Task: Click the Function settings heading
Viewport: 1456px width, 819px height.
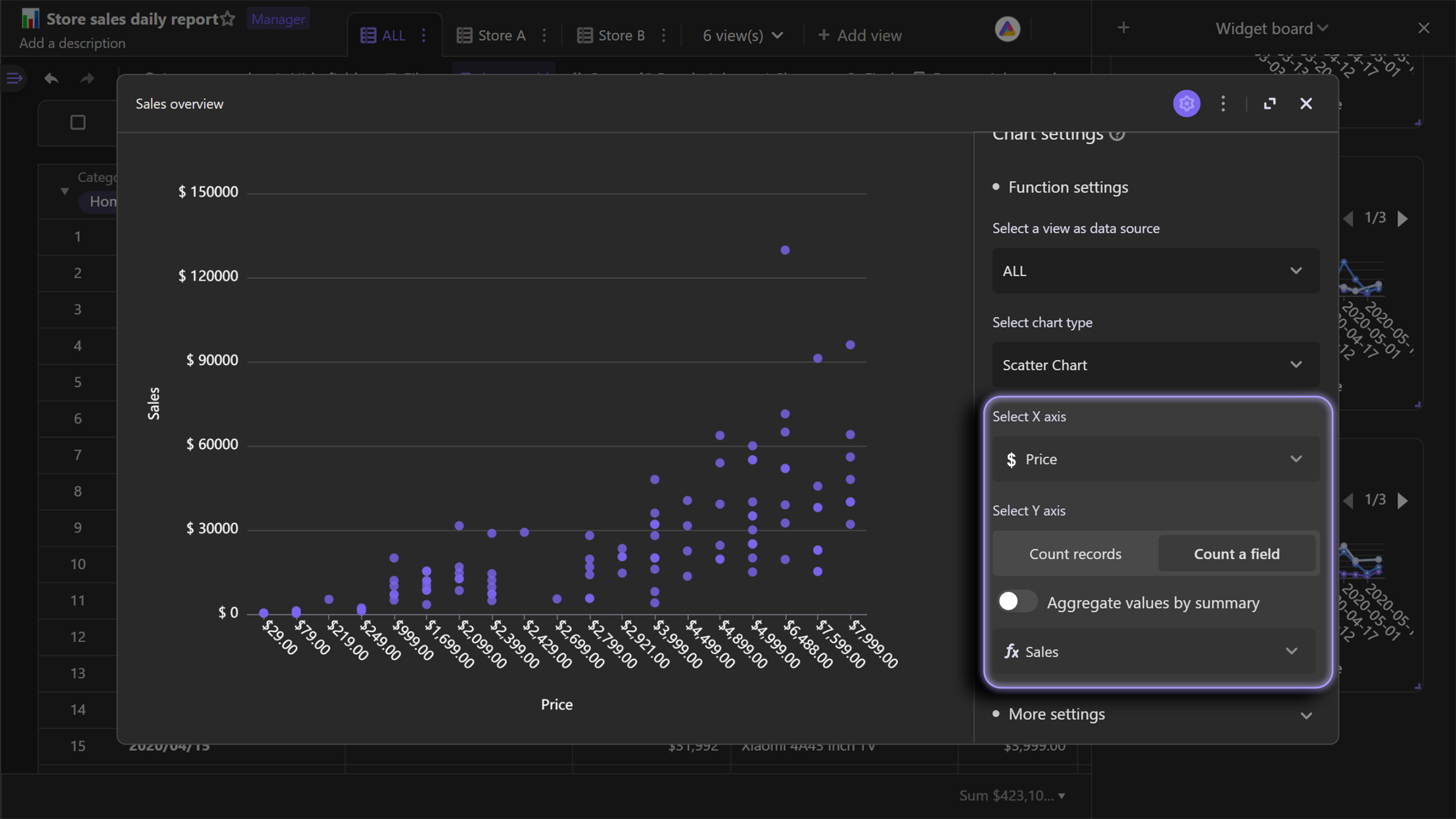Action: (x=1068, y=187)
